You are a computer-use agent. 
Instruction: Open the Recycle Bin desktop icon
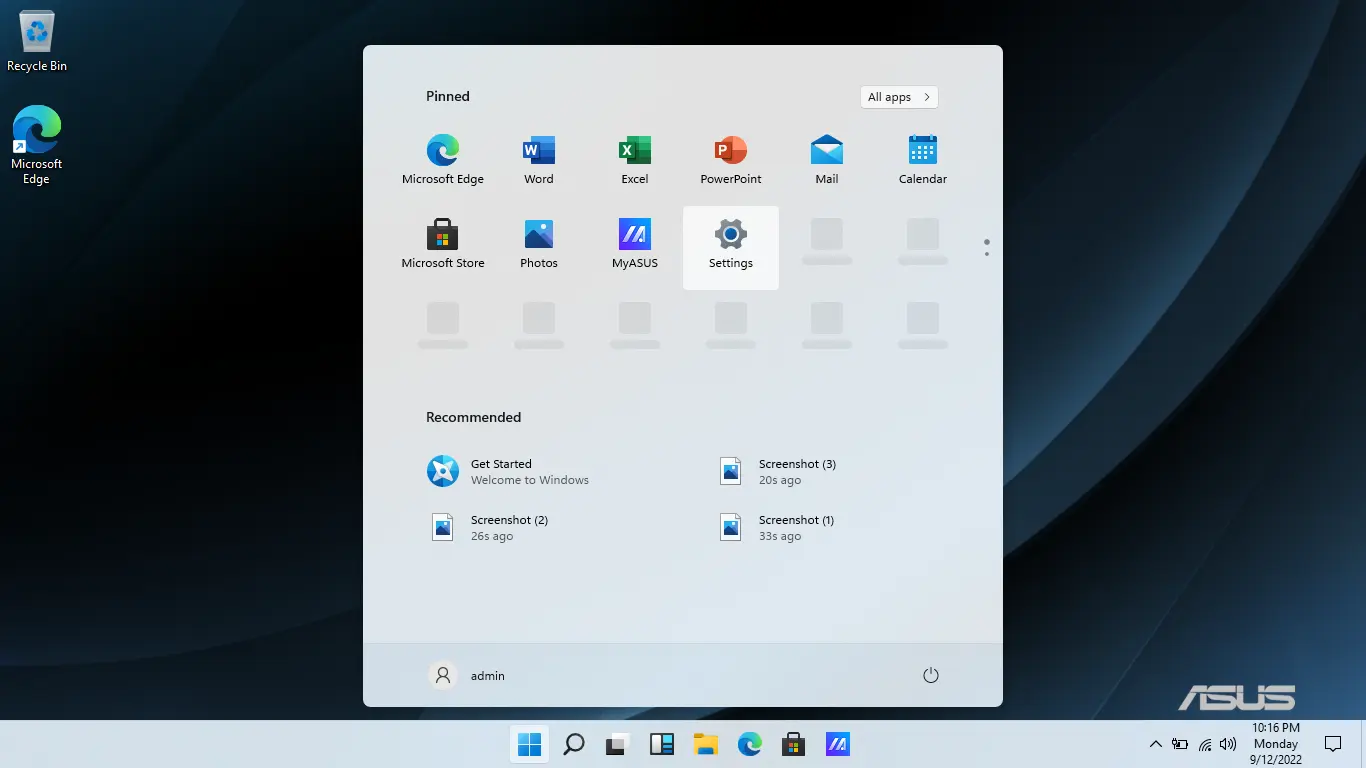click(37, 42)
